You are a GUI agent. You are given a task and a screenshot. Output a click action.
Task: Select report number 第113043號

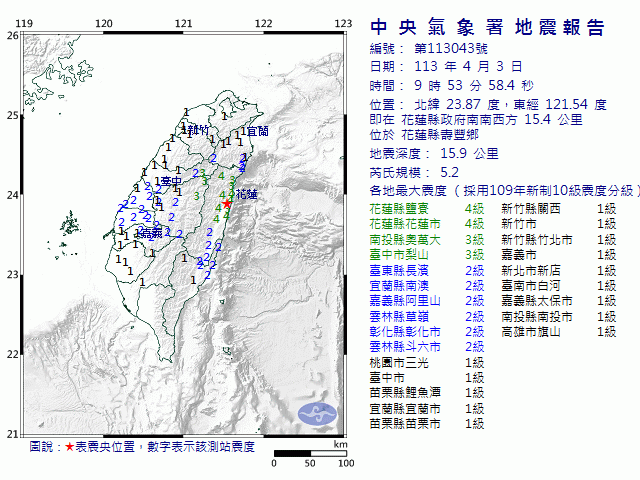click(x=451, y=49)
